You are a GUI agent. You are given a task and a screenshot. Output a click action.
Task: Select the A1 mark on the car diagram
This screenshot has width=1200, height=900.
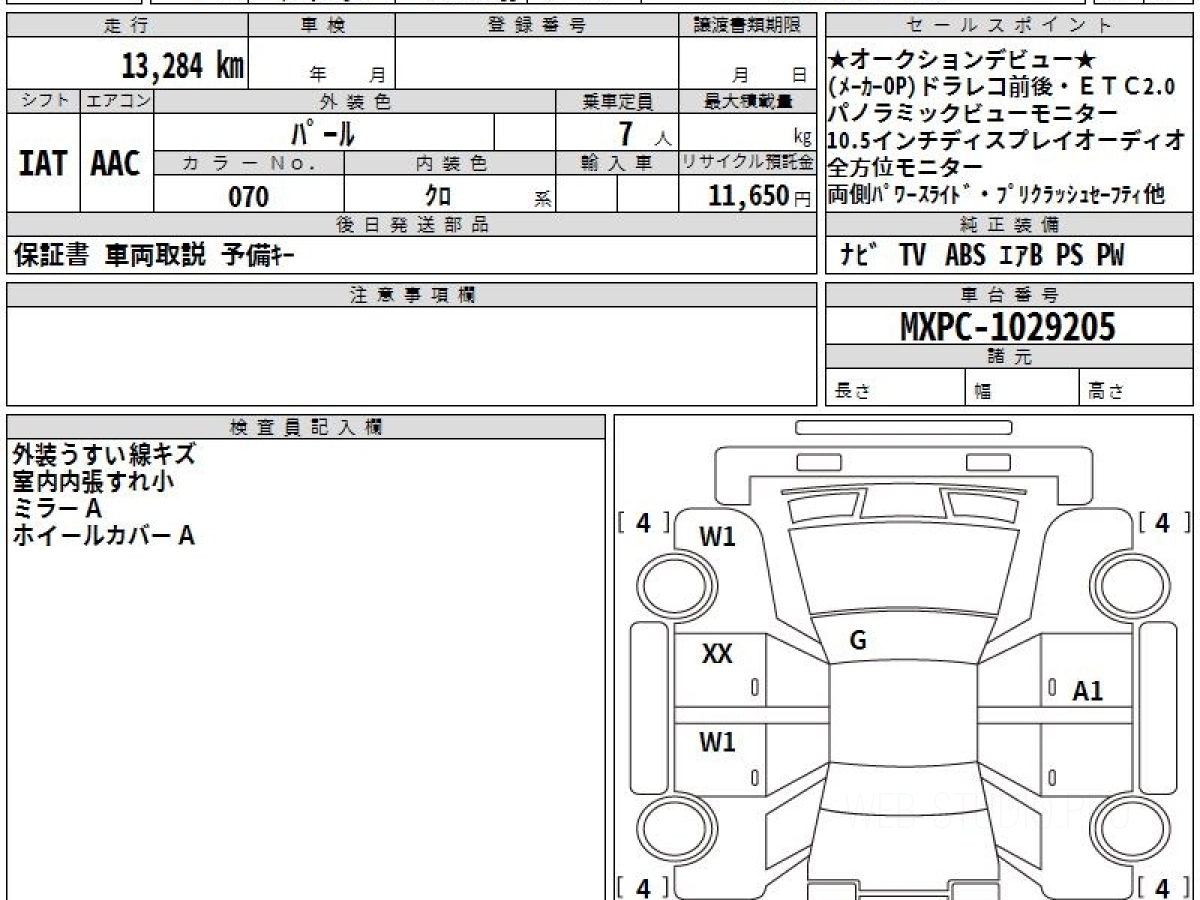pyautogui.click(x=1087, y=691)
